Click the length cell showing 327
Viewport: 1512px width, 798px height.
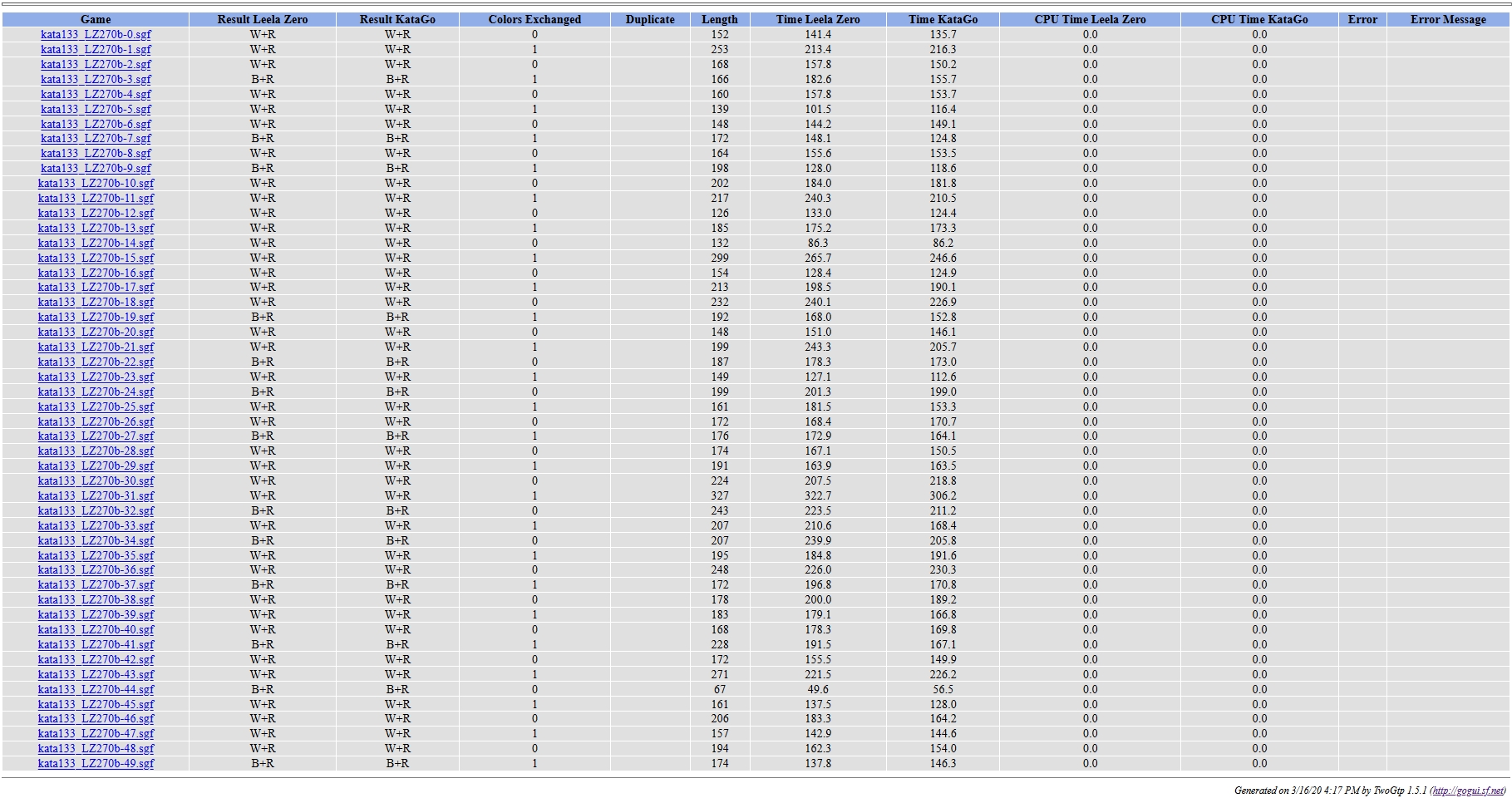coord(720,496)
